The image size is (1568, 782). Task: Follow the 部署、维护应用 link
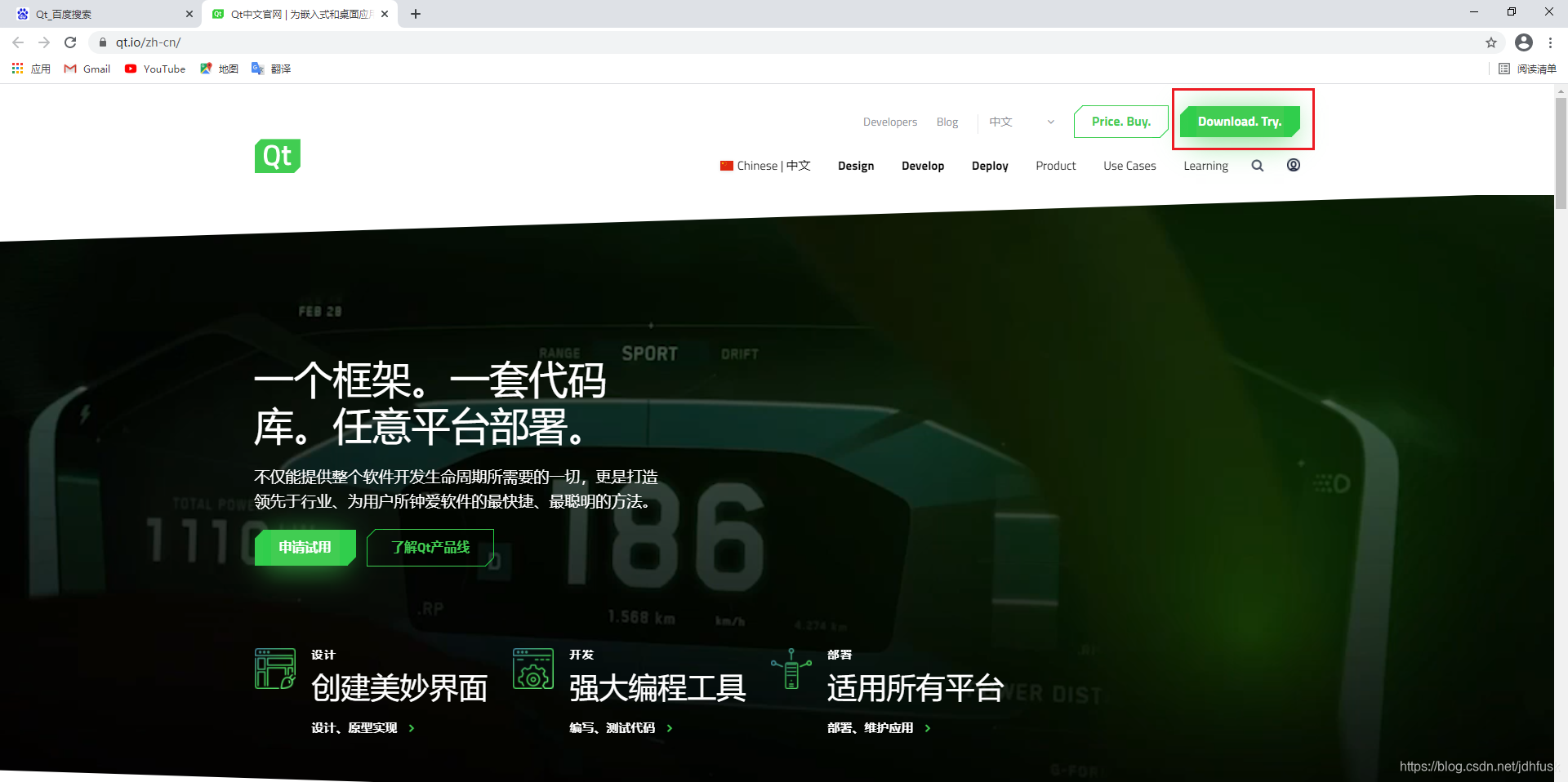pyautogui.click(x=880, y=728)
